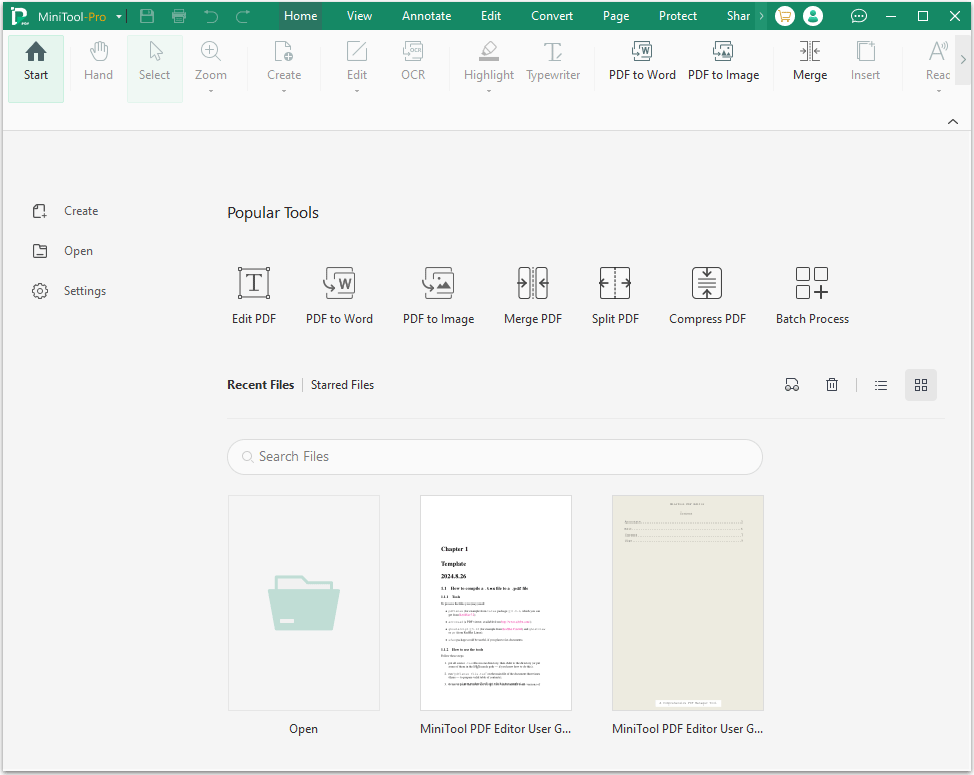Open the user account avatar
The image size is (974, 775).
[x=812, y=16]
